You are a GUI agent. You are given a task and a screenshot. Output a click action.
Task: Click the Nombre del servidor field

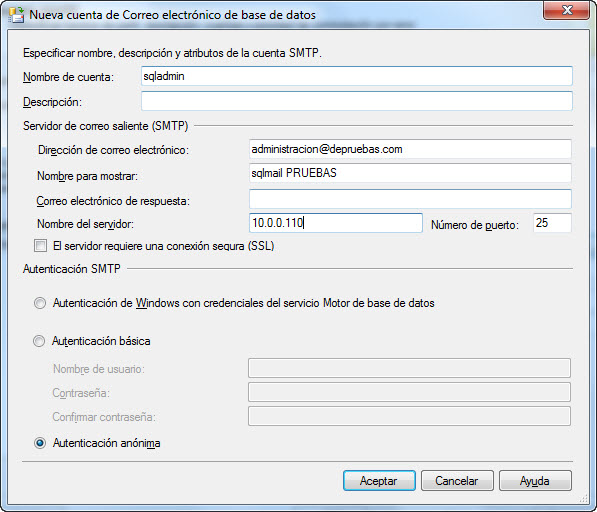[x=336, y=223]
